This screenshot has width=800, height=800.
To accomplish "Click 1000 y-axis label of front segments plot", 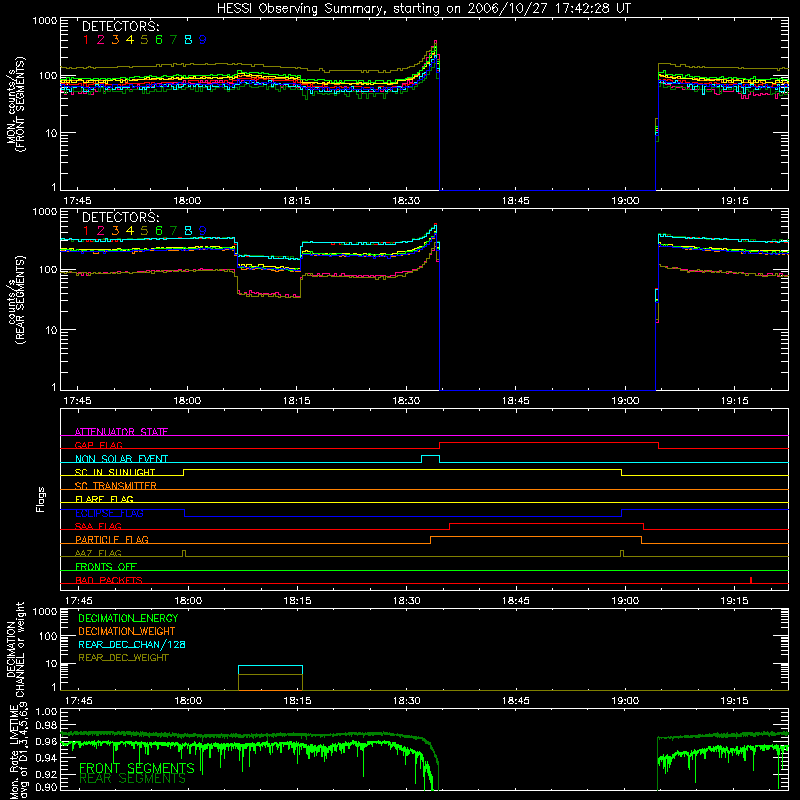I will [x=45, y=21].
